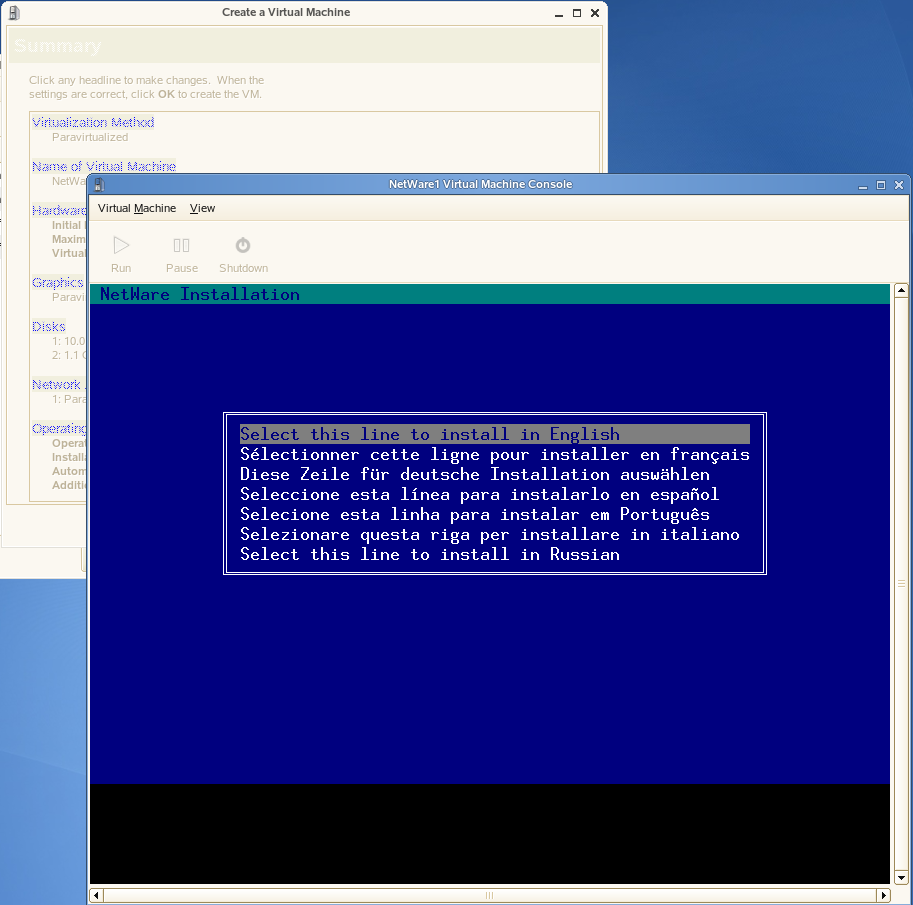Screen dimensions: 913x905
Task: Click the console horizontal scrollbar left arrow
Action: [x=96, y=895]
